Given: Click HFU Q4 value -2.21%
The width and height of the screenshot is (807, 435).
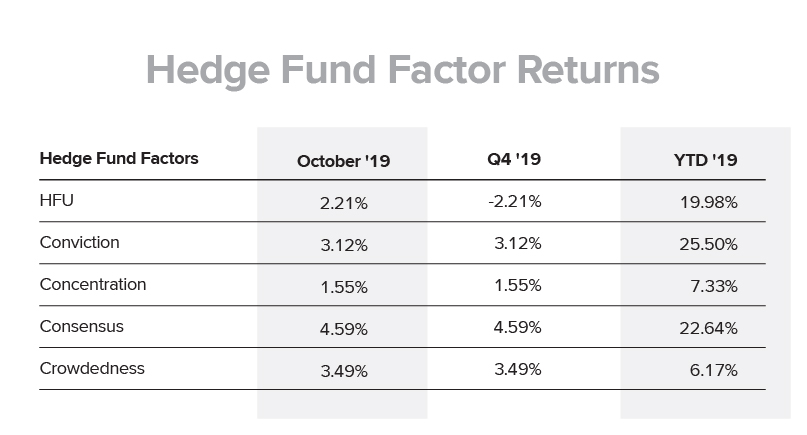Looking at the screenshot, I should click(x=514, y=201).
